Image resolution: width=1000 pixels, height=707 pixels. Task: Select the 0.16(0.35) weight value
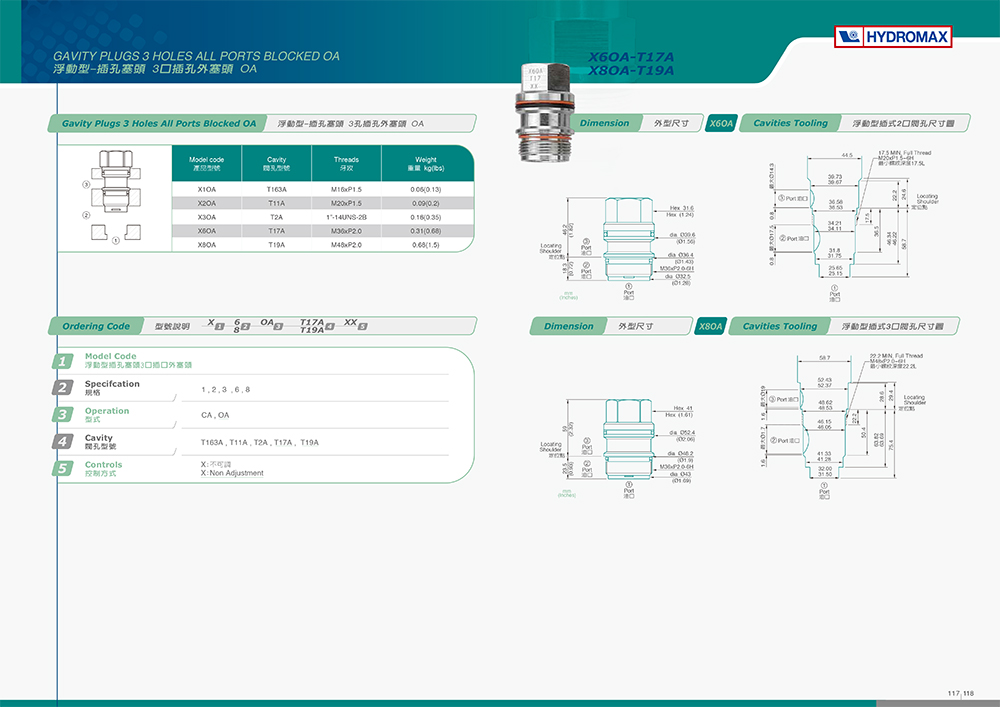pyautogui.click(x=426, y=217)
